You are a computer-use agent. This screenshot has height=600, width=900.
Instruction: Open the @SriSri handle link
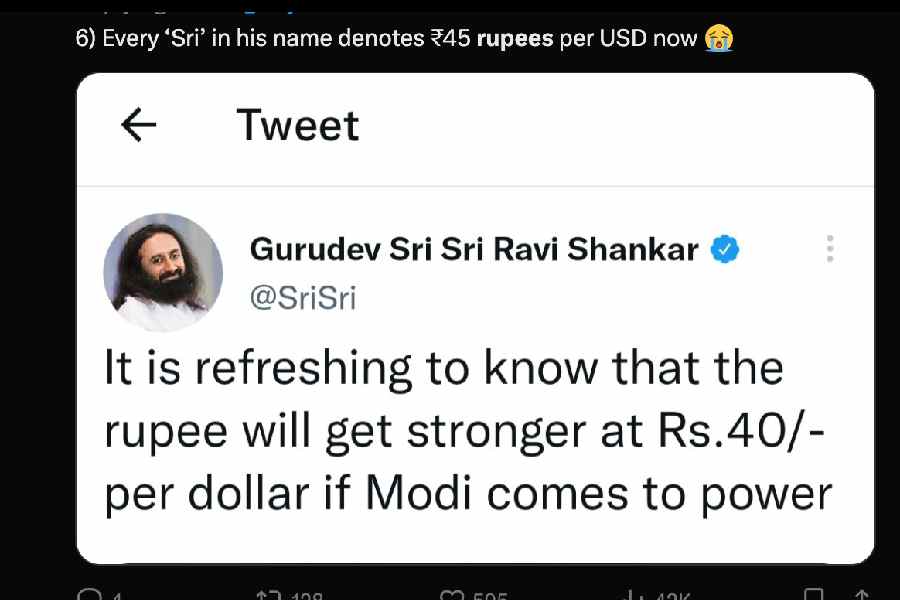(303, 297)
